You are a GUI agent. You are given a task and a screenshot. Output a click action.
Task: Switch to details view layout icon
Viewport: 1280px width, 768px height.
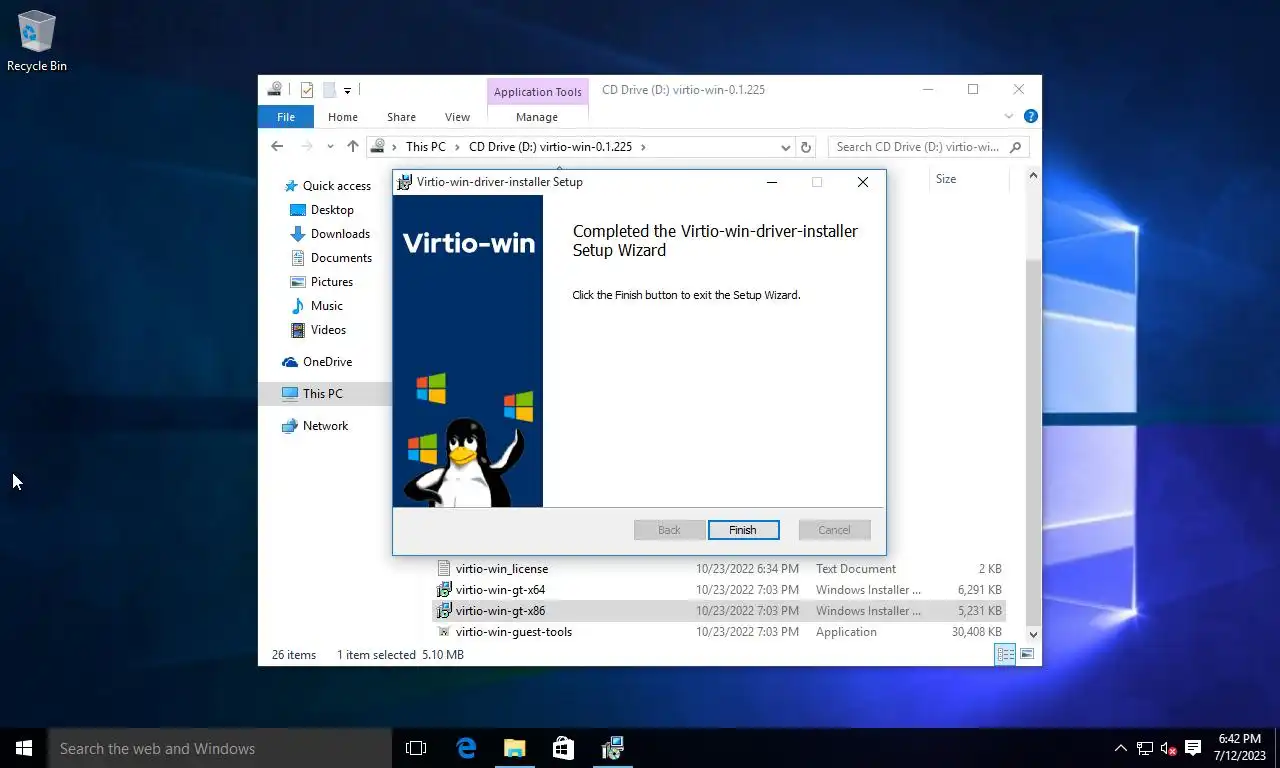click(1005, 654)
